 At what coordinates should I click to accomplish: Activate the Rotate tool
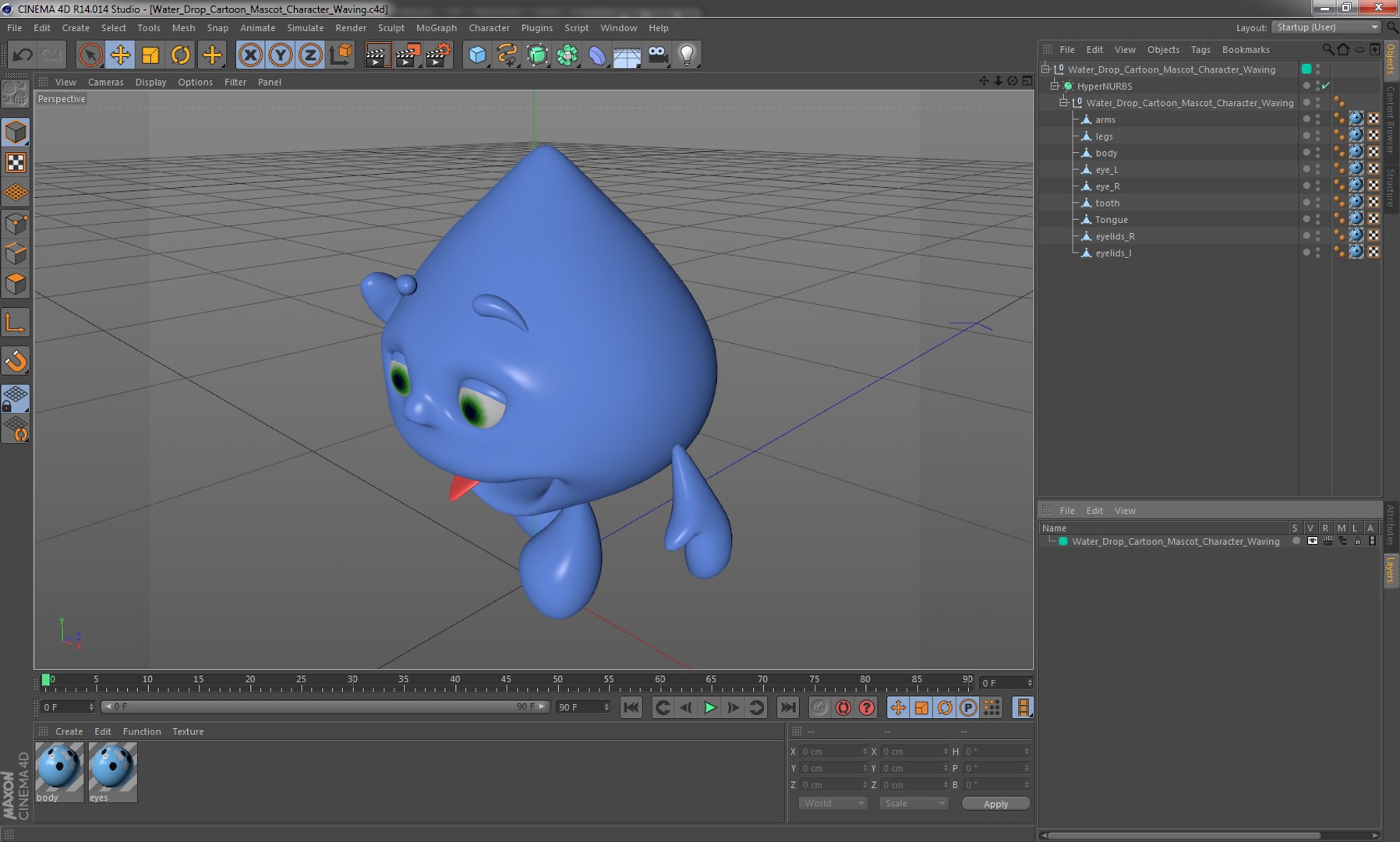181,55
